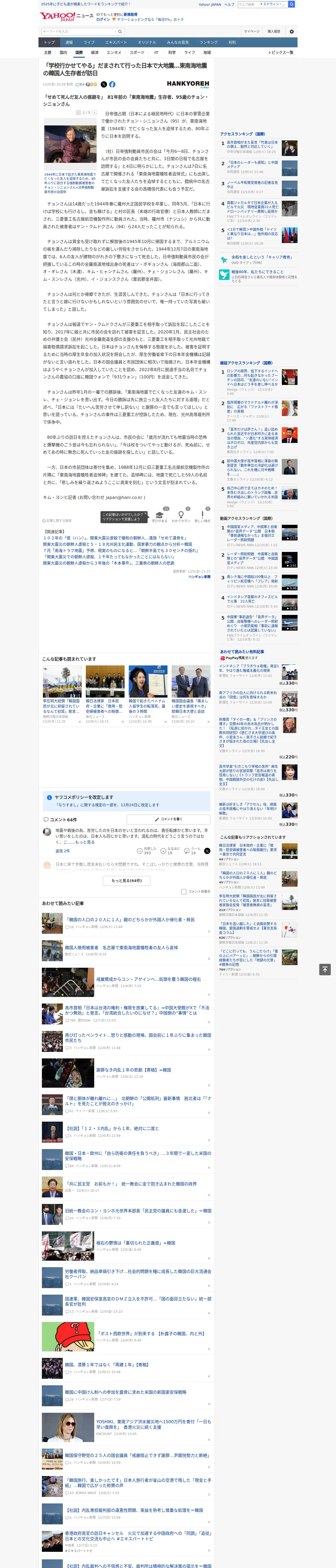Open the article's main photo of the survivor

click(x=70, y=144)
